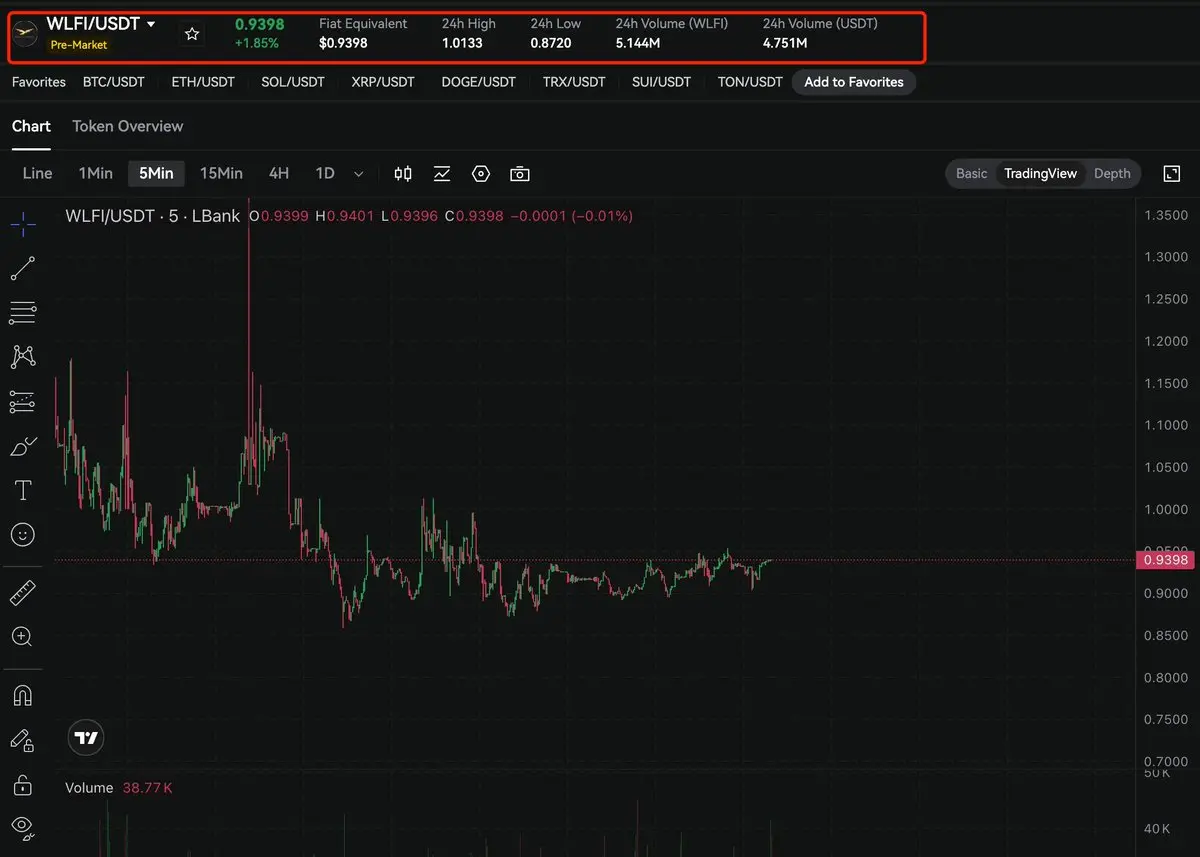Open chart settings hexagon icon
Image resolution: width=1200 pixels, height=857 pixels.
pos(481,174)
